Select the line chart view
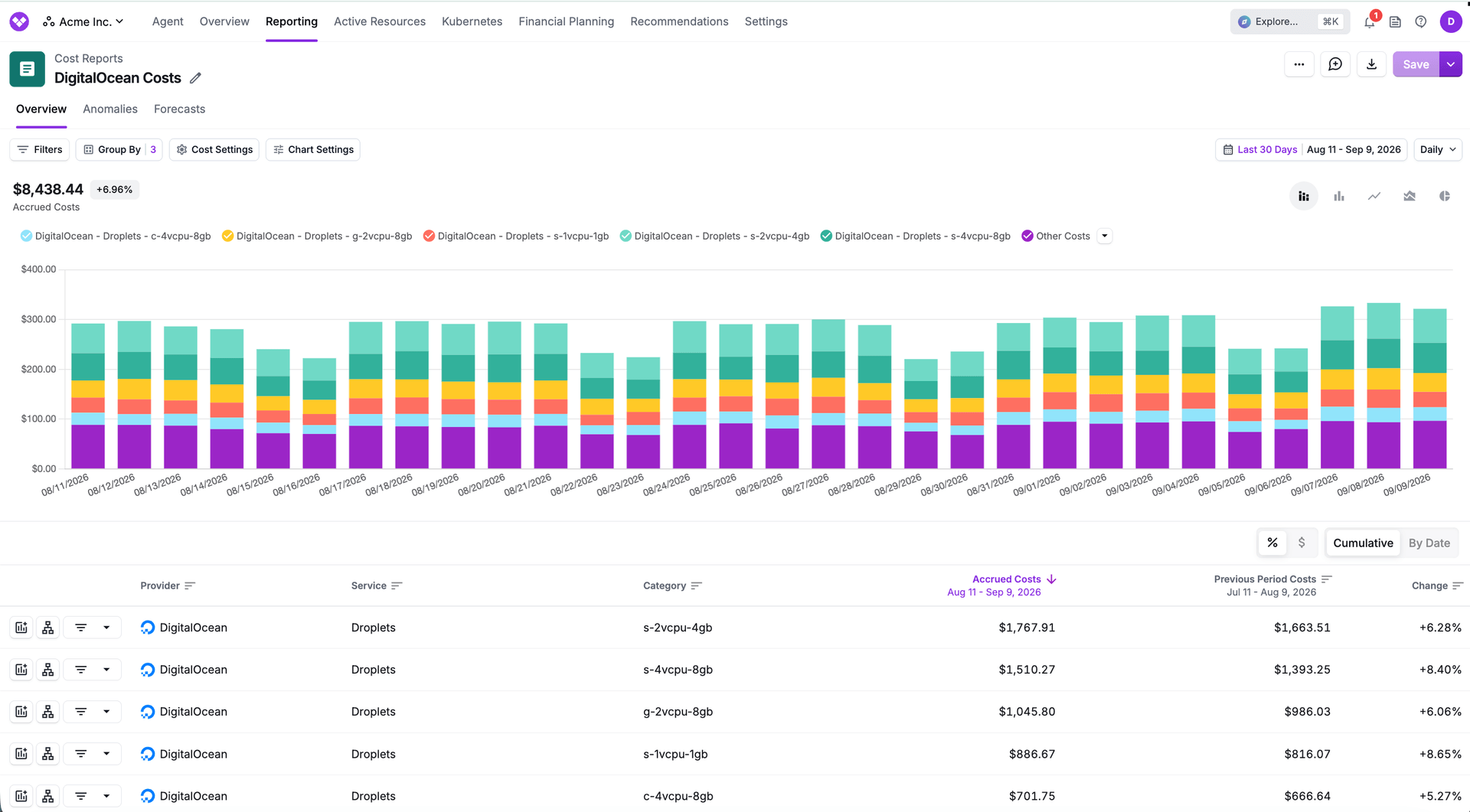Image resolution: width=1470 pixels, height=812 pixels. 1374,196
